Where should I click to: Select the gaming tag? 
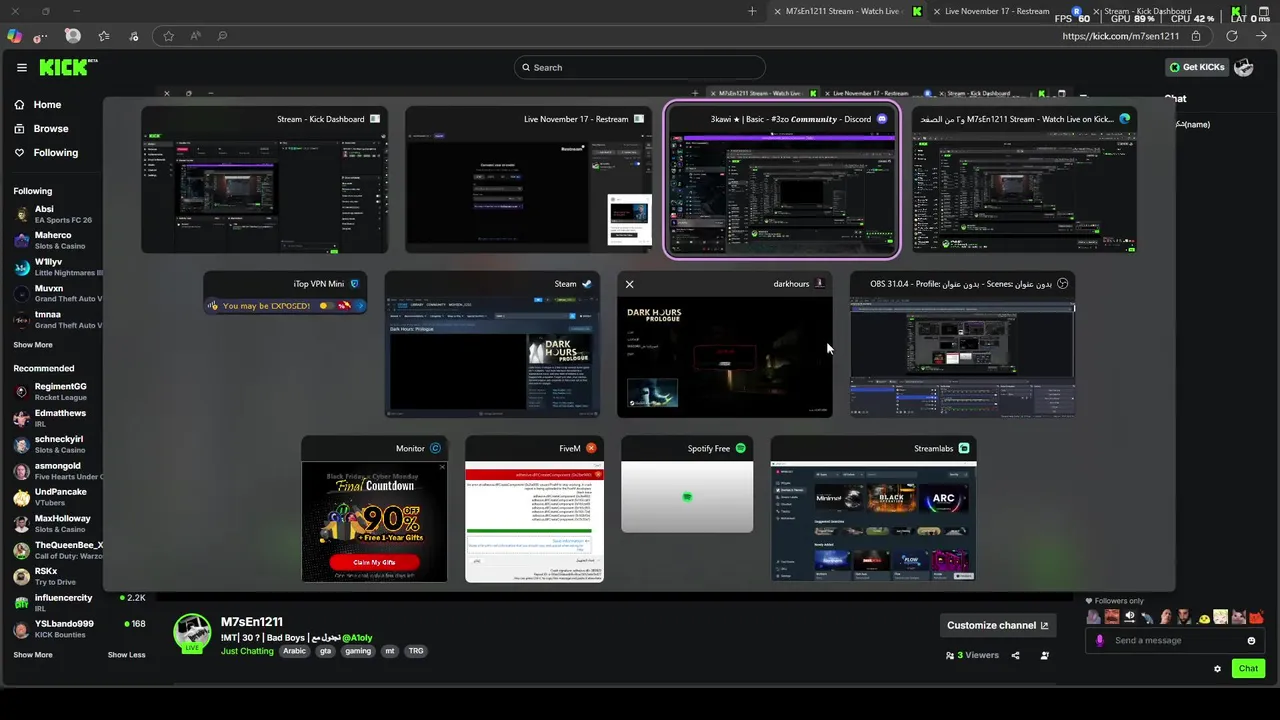tap(358, 651)
